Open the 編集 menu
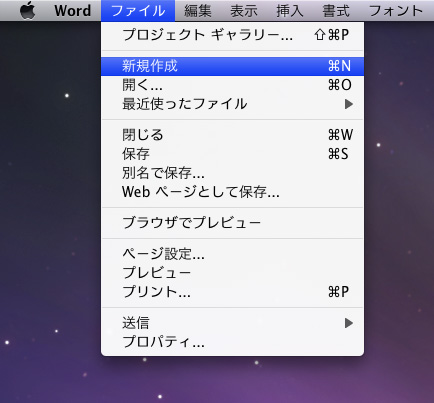434x403 pixels. [x=198, y=10]
